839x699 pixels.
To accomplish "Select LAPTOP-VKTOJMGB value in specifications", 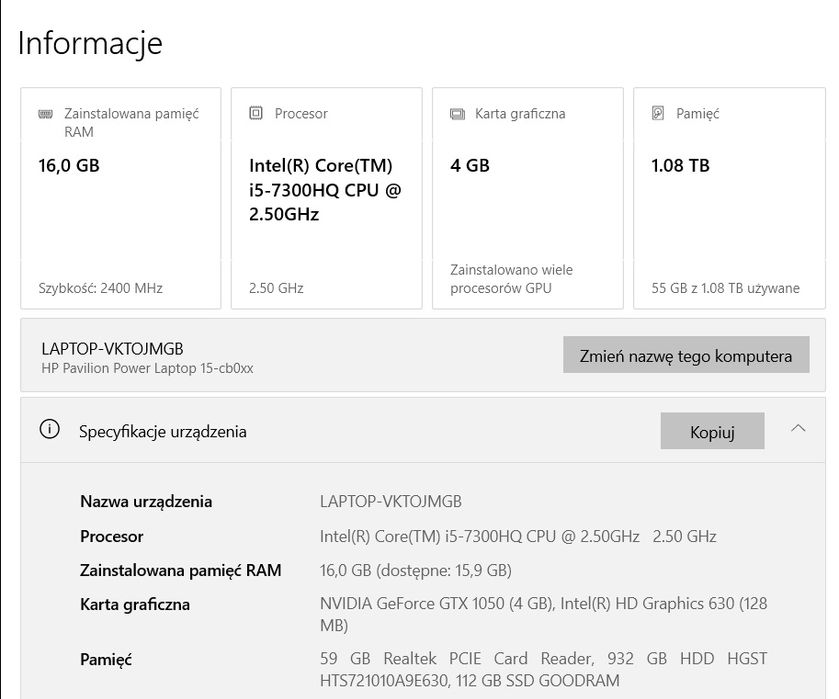I will (391, 502).
